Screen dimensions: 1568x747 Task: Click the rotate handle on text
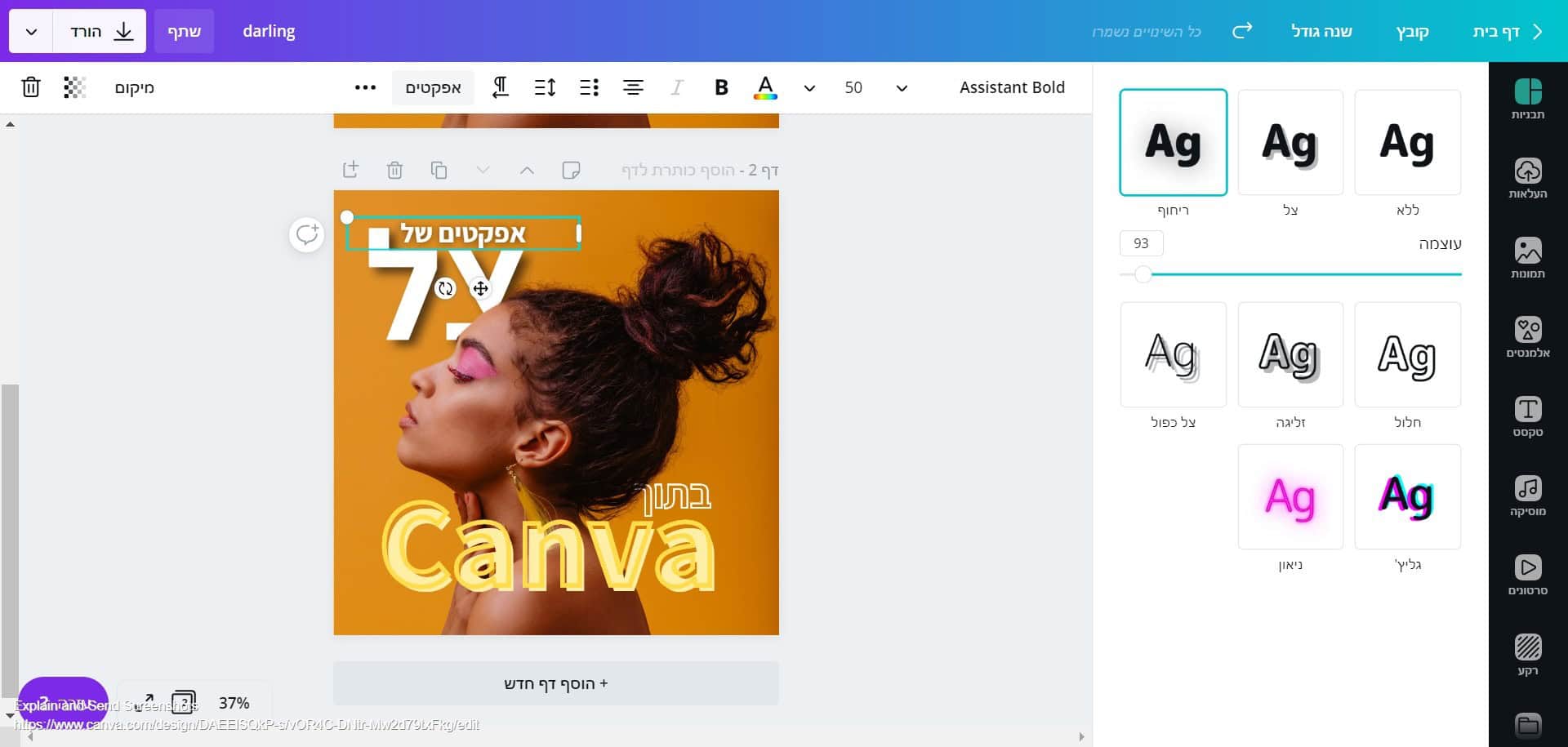[445, 288]
